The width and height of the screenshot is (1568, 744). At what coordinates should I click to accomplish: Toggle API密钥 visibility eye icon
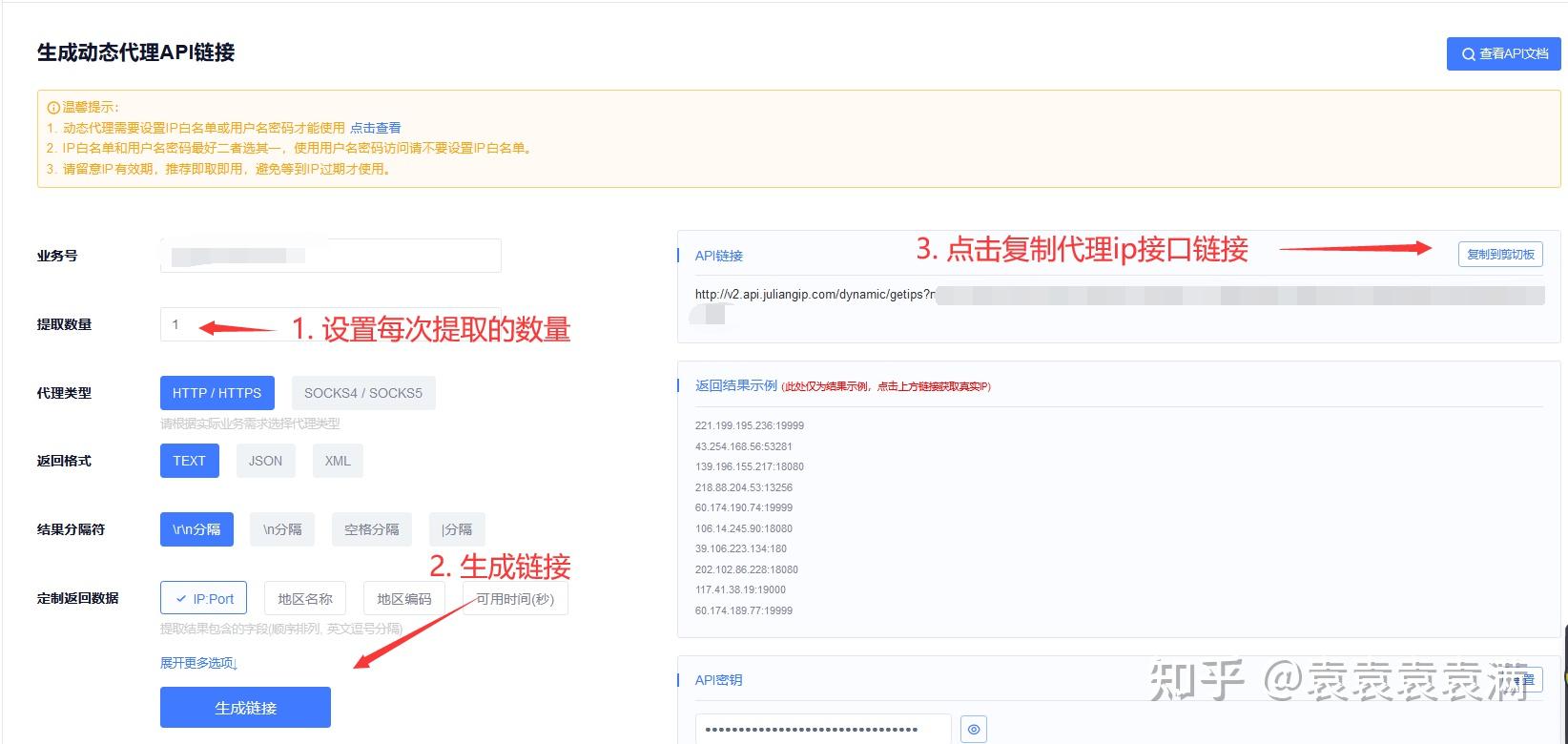point(974,730)
